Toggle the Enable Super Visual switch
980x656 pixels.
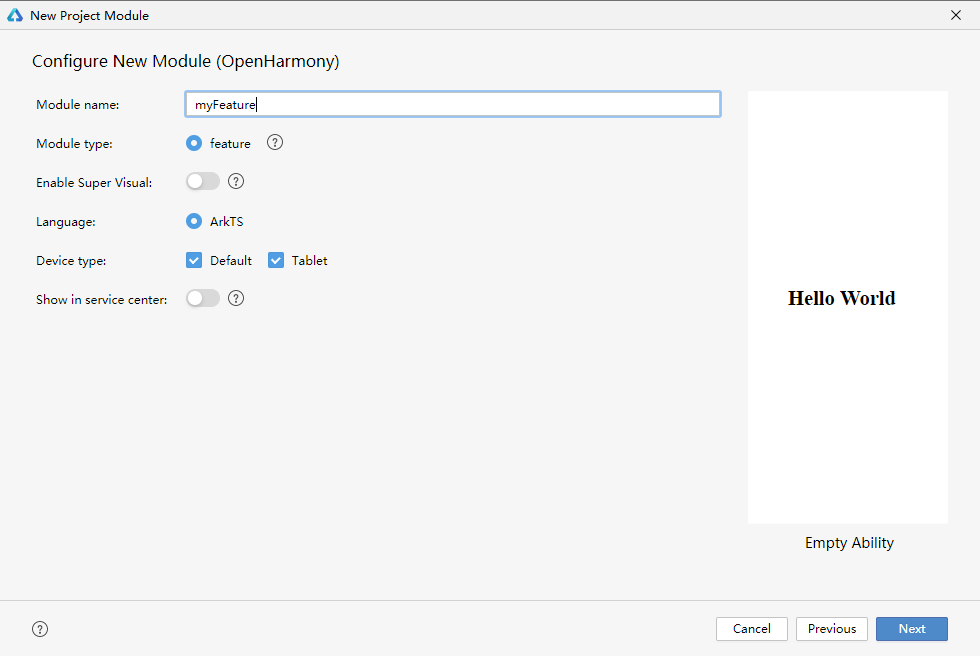click(x=202, y=182)
